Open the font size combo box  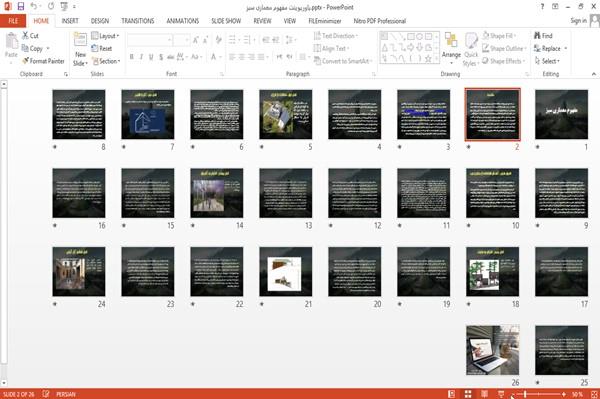pyautogui.click(x=181, y=40)
